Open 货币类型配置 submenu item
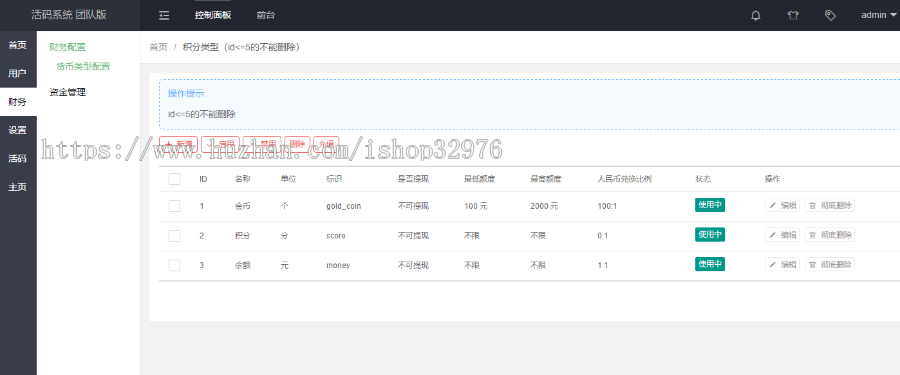Viewport: 900px width, 375px height. pyautogui.click(x=83, y=67)
